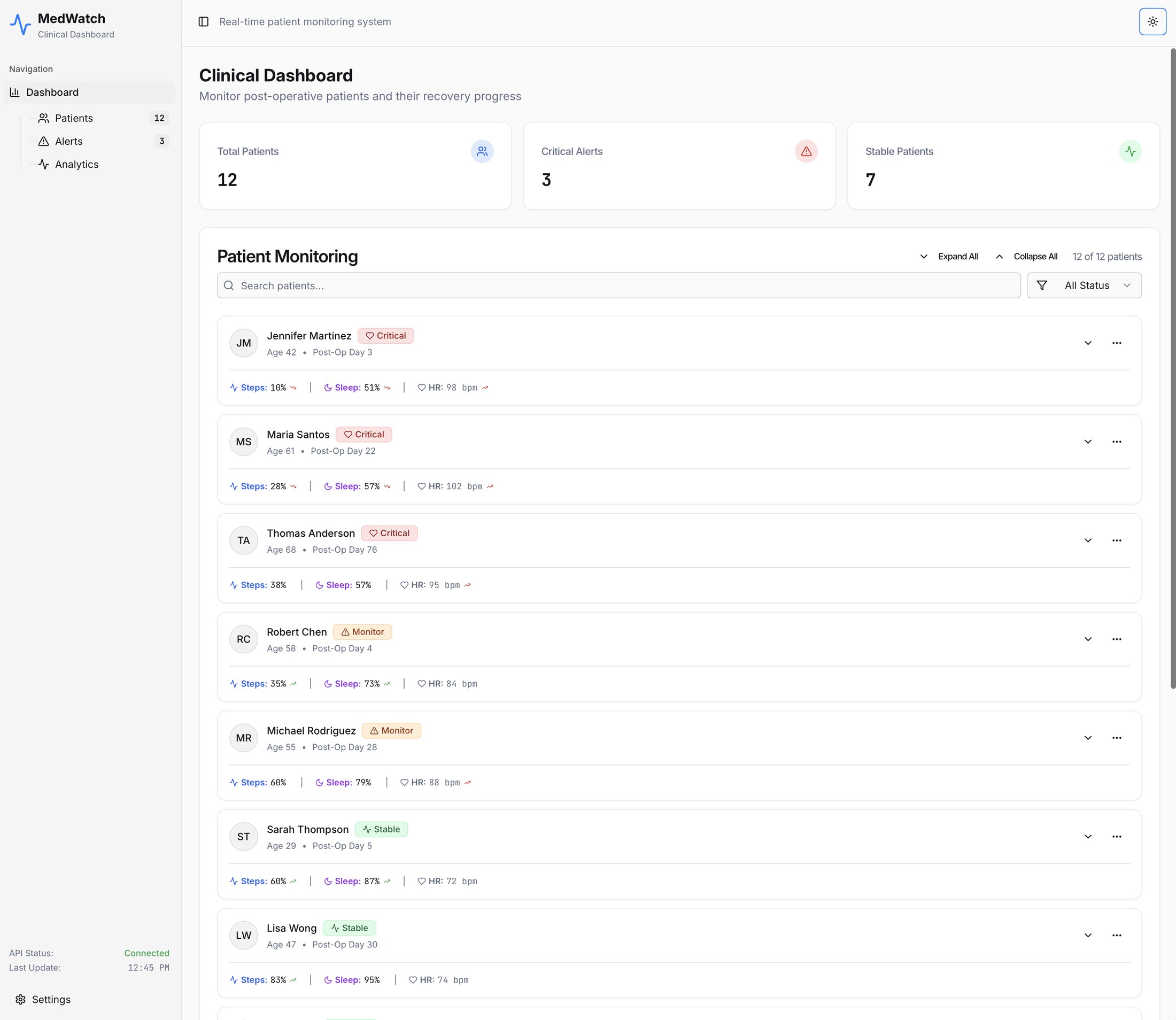Click the ST avatar for Sarah Thompson
The height and width of the screenshot is (1020, 1176).
tap(244, 837)
